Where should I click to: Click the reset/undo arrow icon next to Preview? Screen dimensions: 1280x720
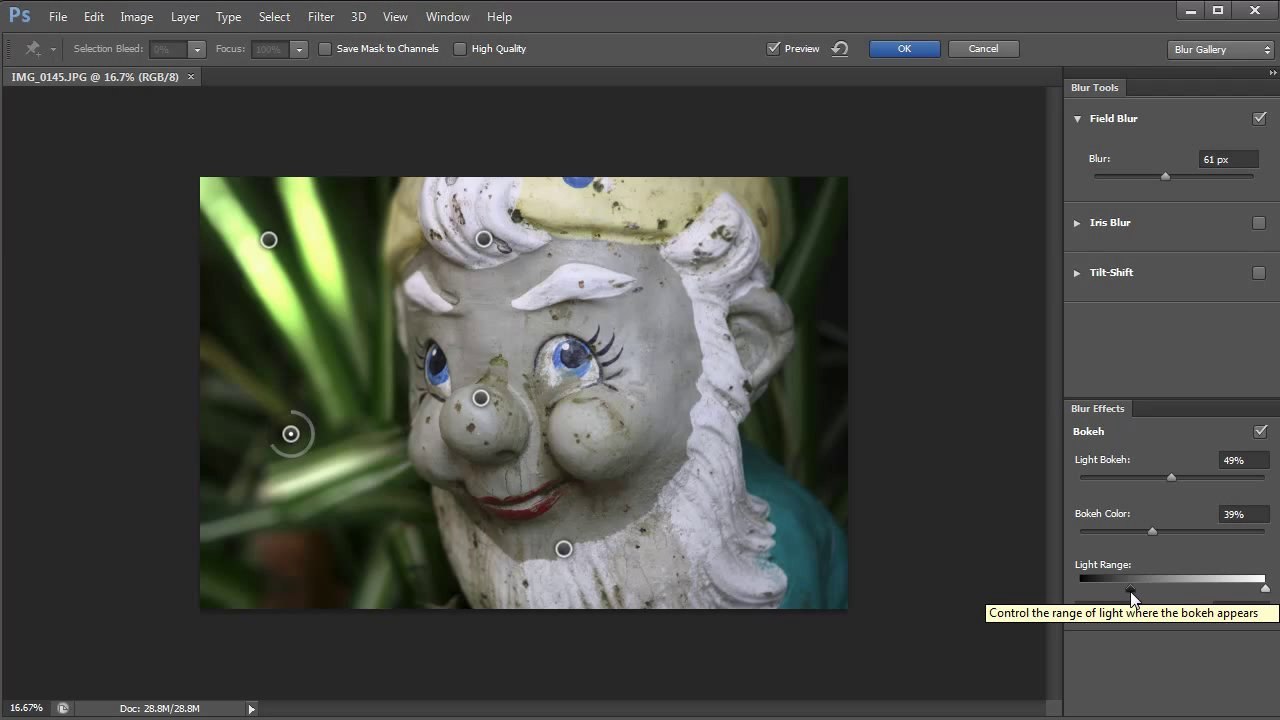click(840, 48)
